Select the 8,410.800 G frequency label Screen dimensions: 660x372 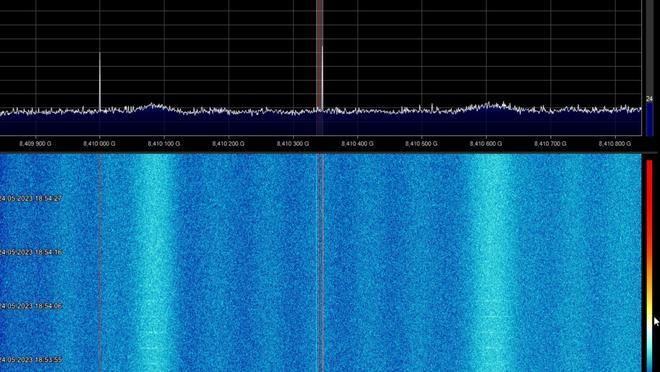(615, 144)
